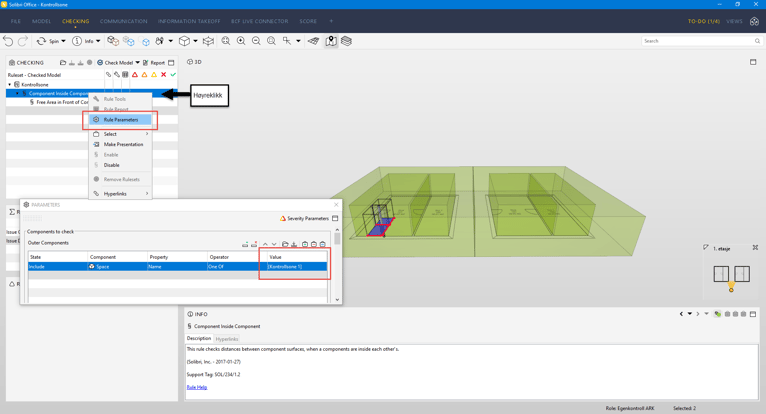Maximize the 3D view panel icon
The height and width of the screenshot is (414, 766).
click(x=753, y=62)
